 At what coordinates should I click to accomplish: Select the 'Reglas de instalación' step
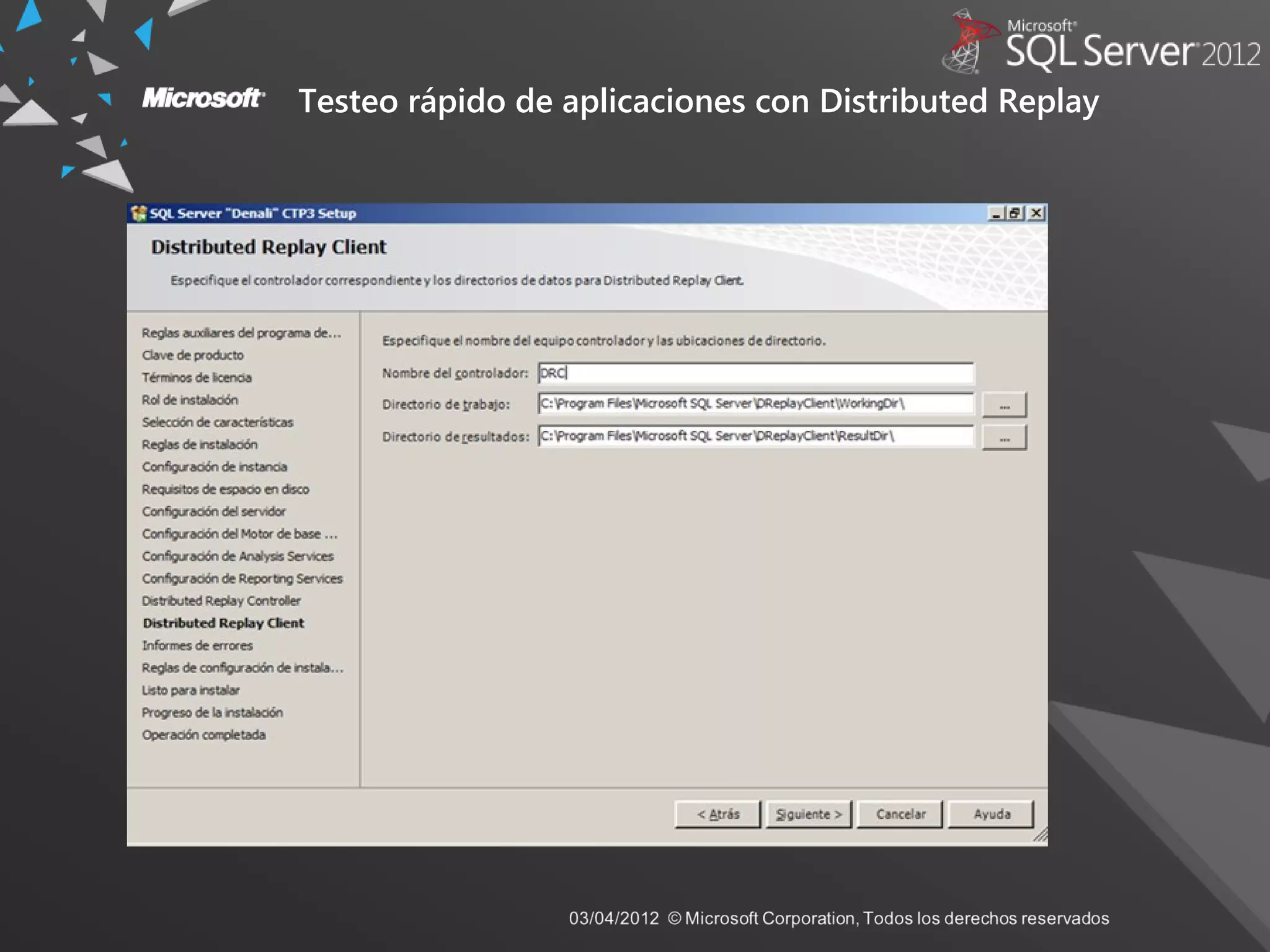coord(200,445)
